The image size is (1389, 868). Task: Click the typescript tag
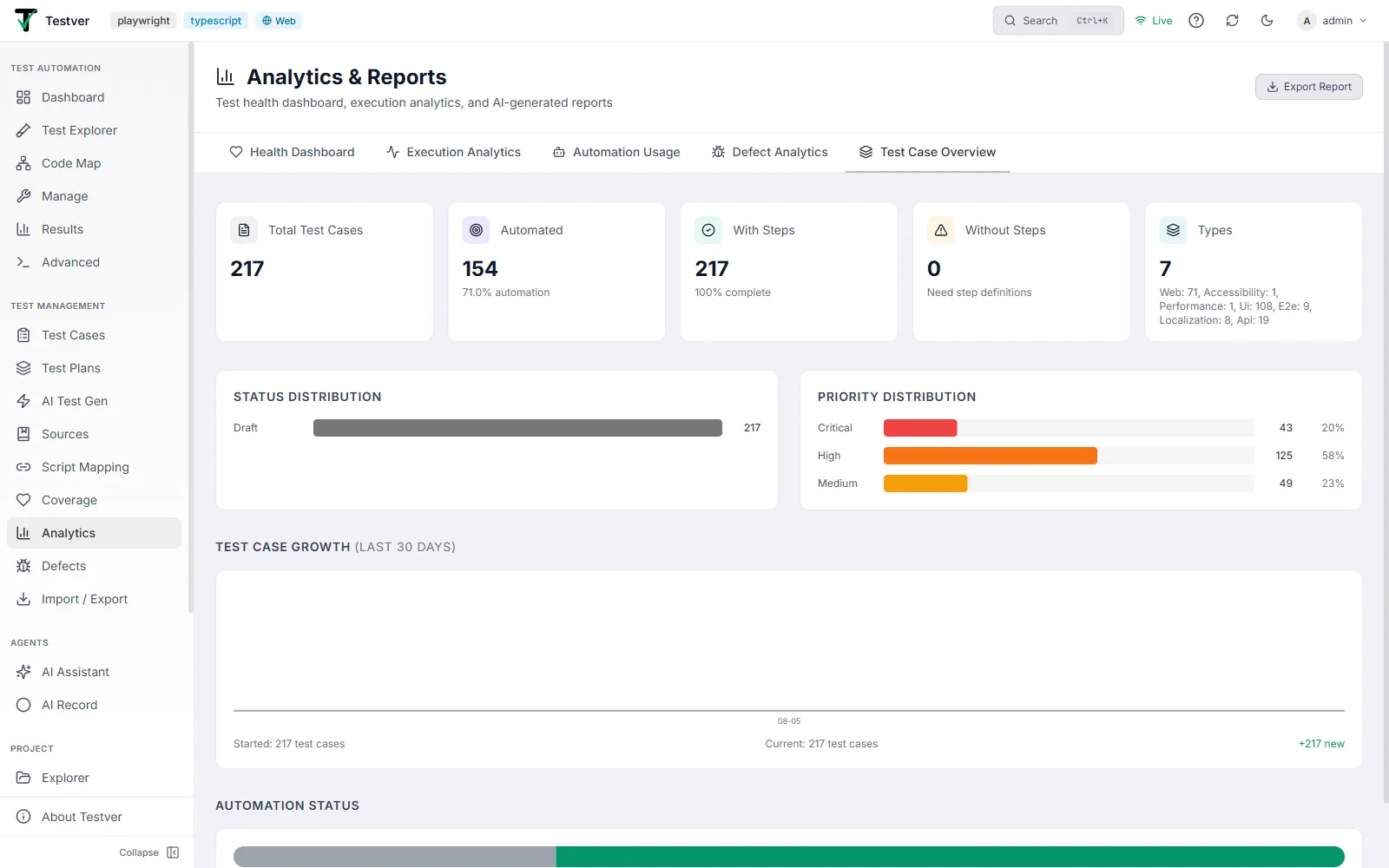click(x=216, y=21)
